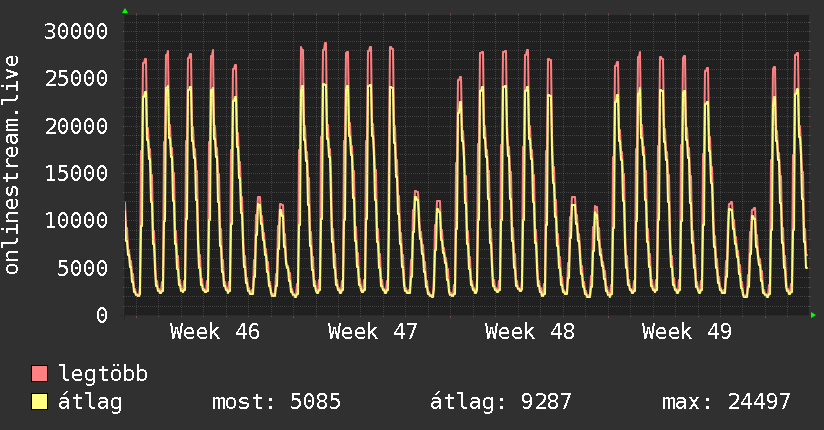Click the 'átlag: 9287' statistic
824x430 pixels.
500,403
